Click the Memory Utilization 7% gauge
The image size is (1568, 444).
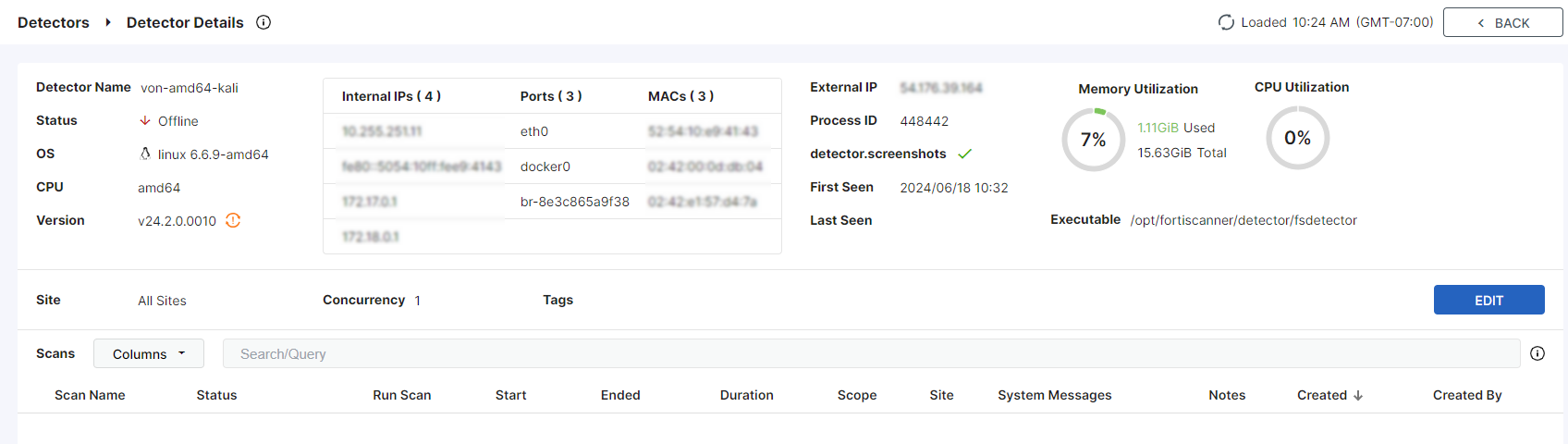[x=1093, y=139]
